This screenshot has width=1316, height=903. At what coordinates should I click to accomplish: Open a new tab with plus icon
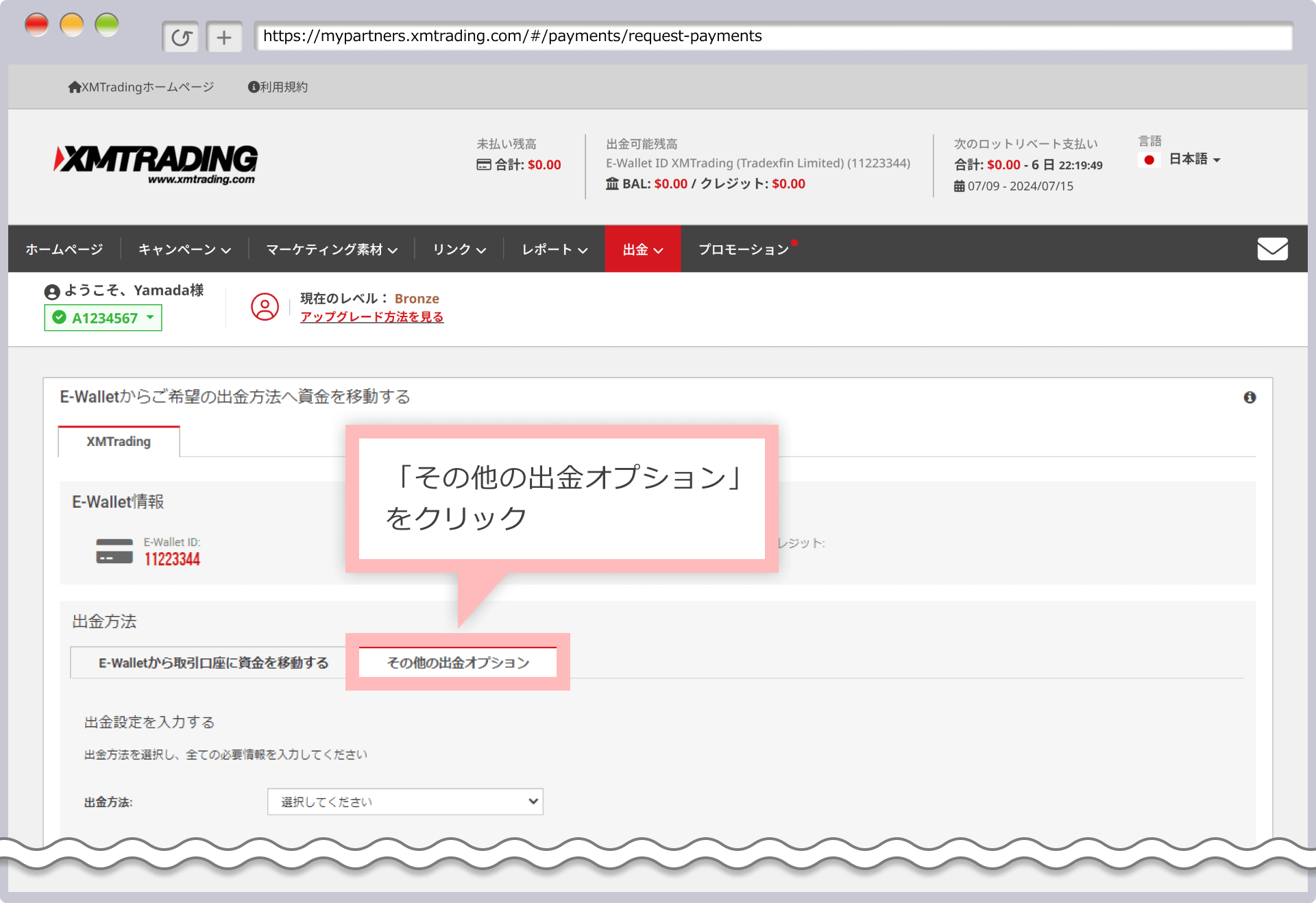(x=224, y=37)
